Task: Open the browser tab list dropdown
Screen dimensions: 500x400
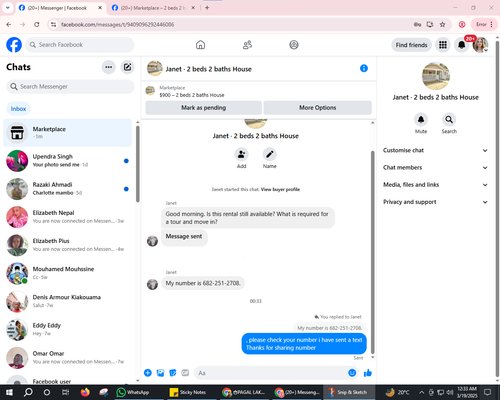Action: pyautogui.click(x=7, y=8)
